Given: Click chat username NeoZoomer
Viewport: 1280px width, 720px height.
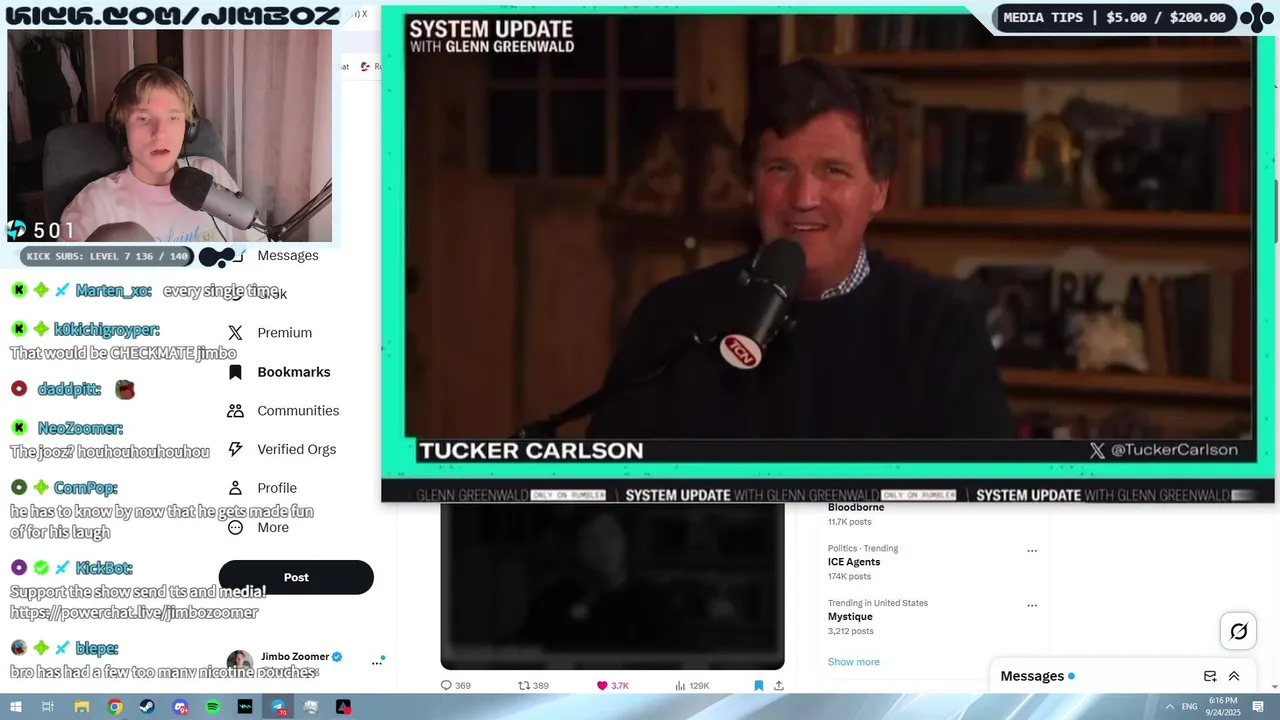Looking at the screenshot, I should click(x=80, y=429).
